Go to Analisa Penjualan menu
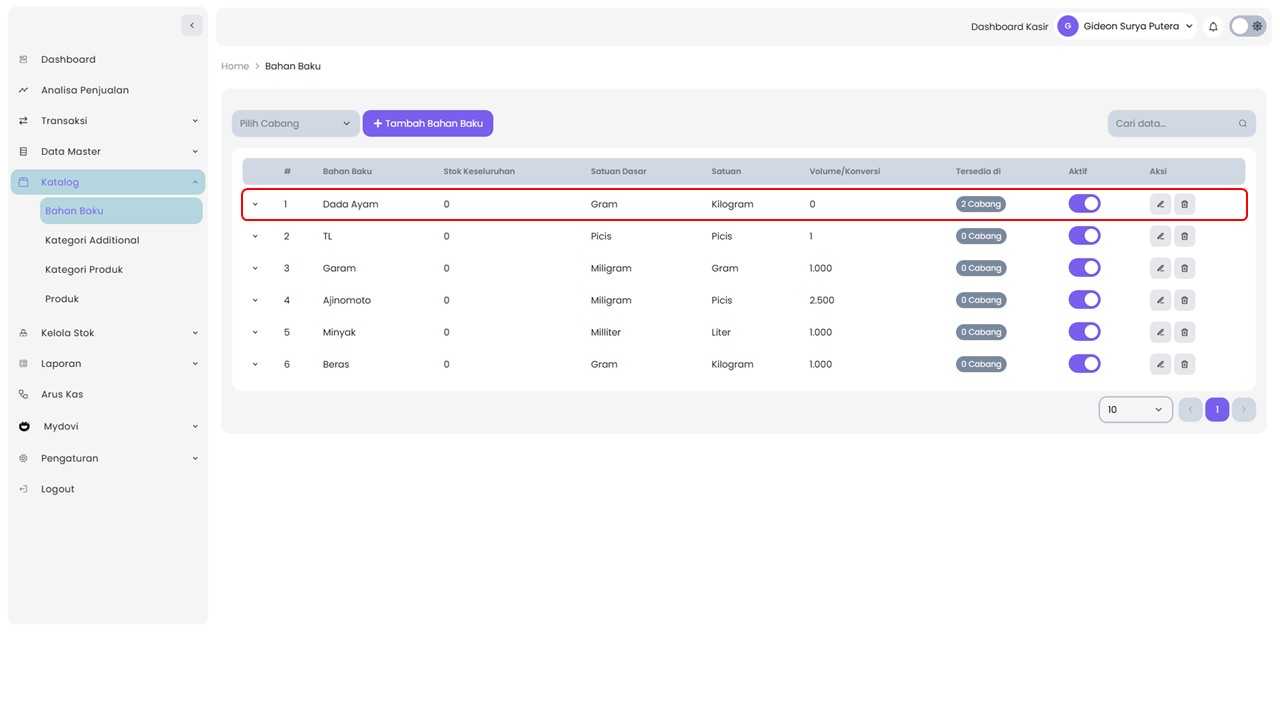This screenshot has width=1280, height=720. coord(84,90)
